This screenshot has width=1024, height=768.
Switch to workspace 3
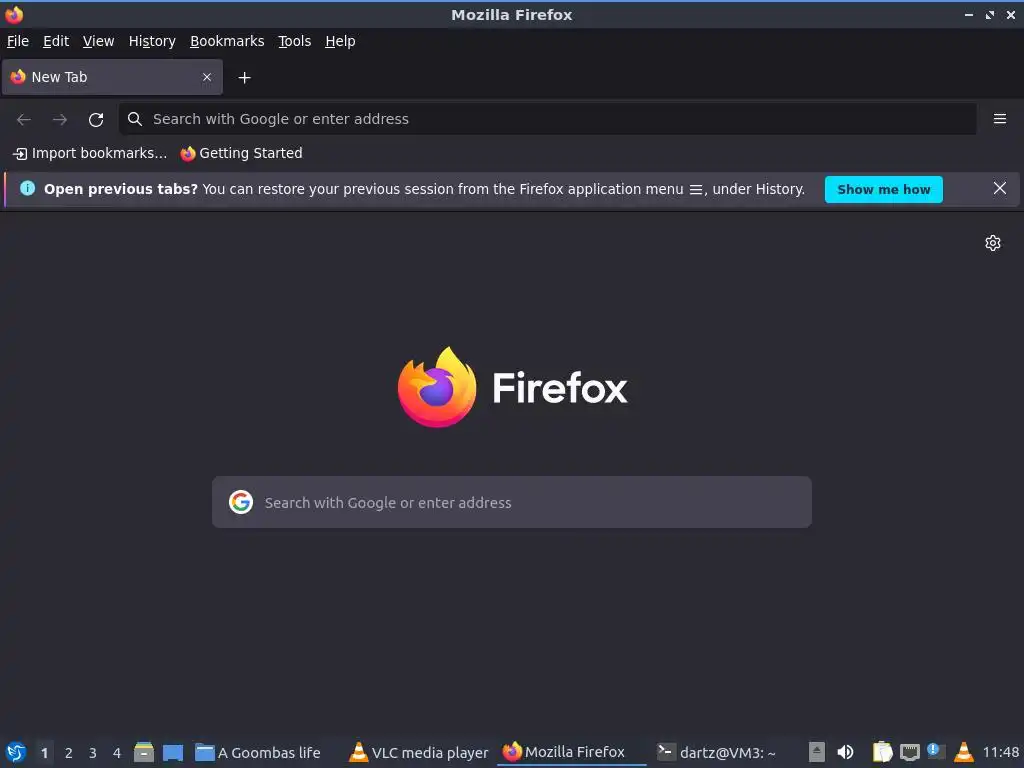[93, 753]
